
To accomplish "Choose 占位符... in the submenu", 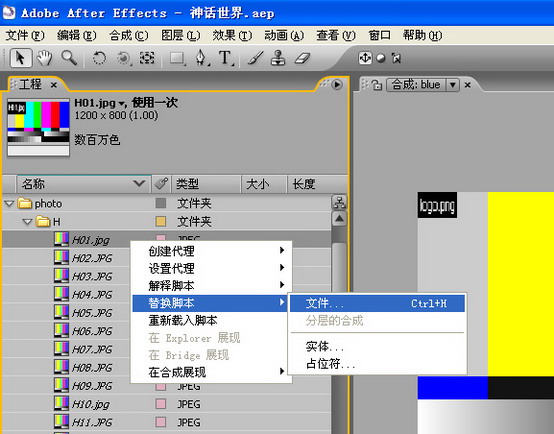I will pyautogui.click(x=377, y=363).
